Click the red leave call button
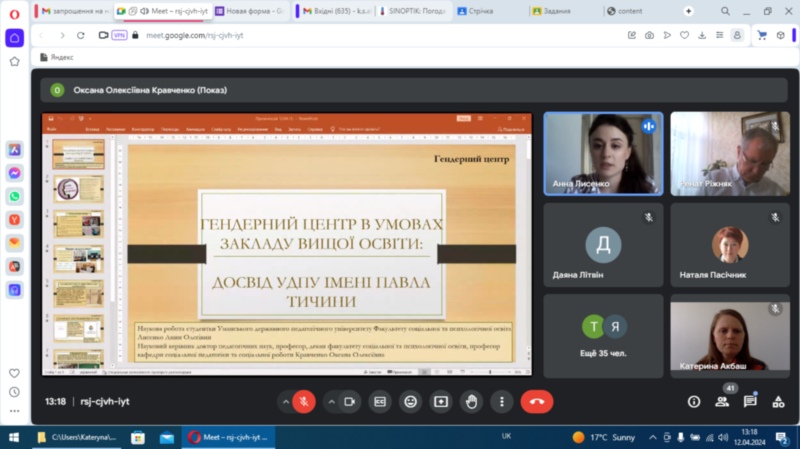800x449 pixels. (x=537, y=401)
